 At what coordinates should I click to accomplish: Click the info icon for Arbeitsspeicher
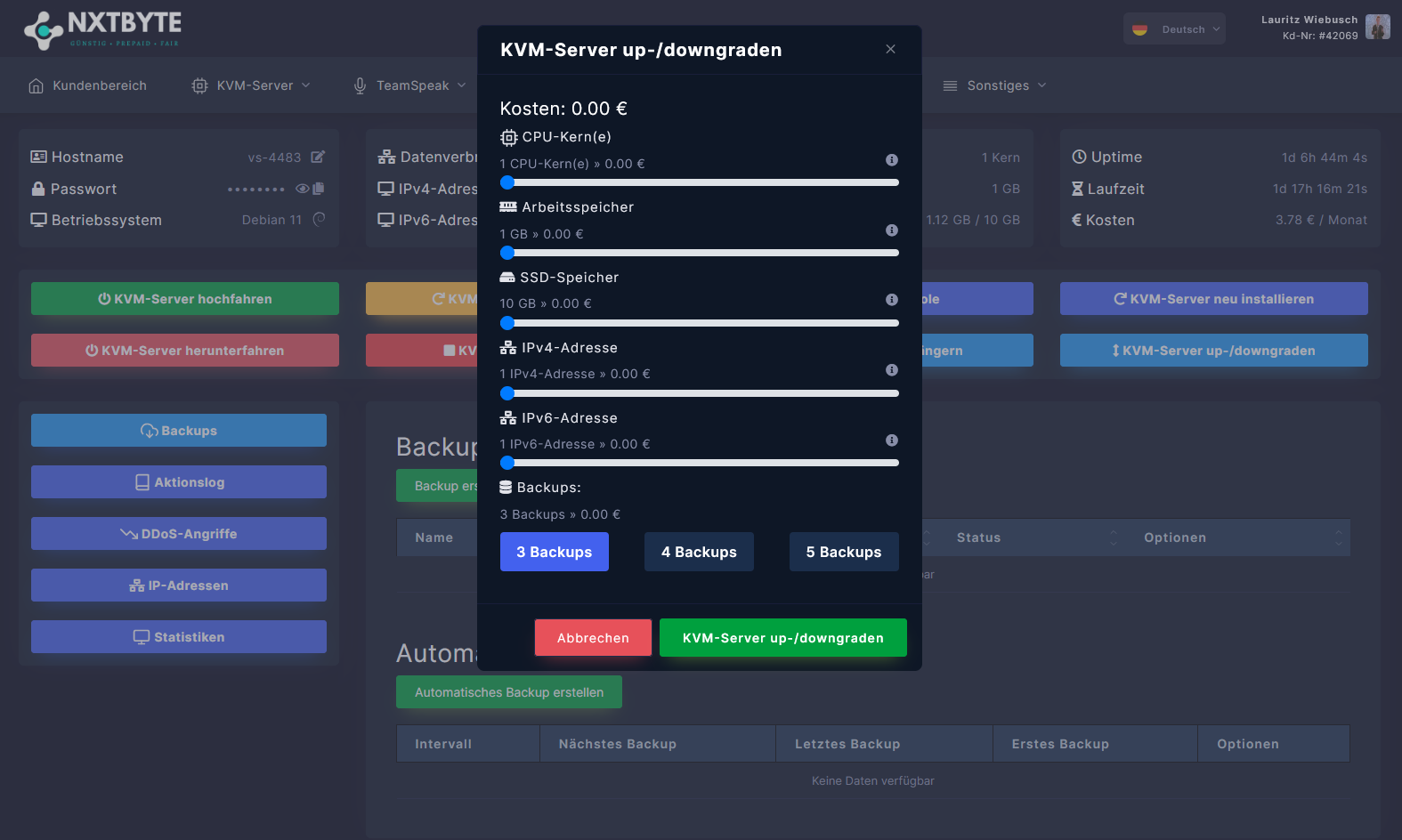point(891,230)
